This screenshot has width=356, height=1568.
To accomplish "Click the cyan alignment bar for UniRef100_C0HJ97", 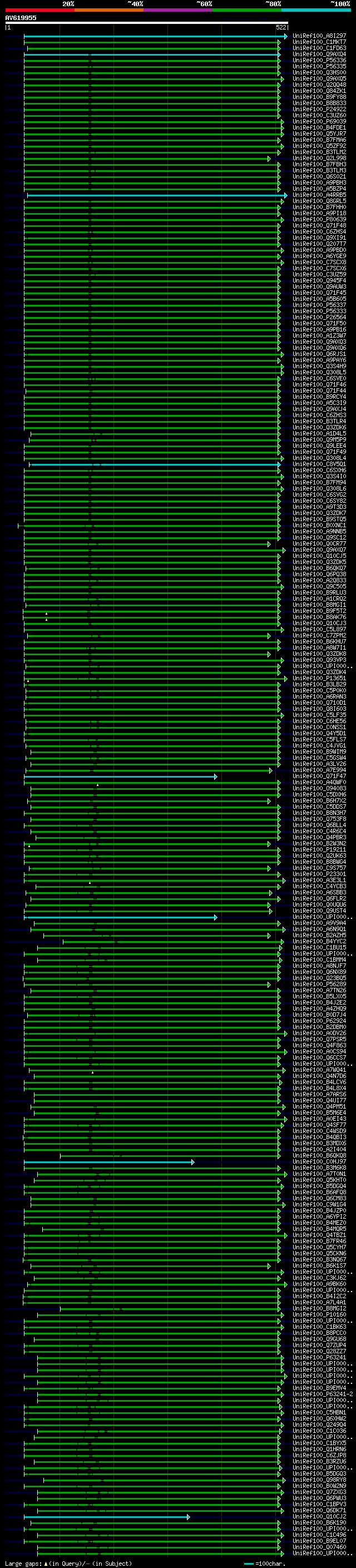I will [x=109, y=1162].
